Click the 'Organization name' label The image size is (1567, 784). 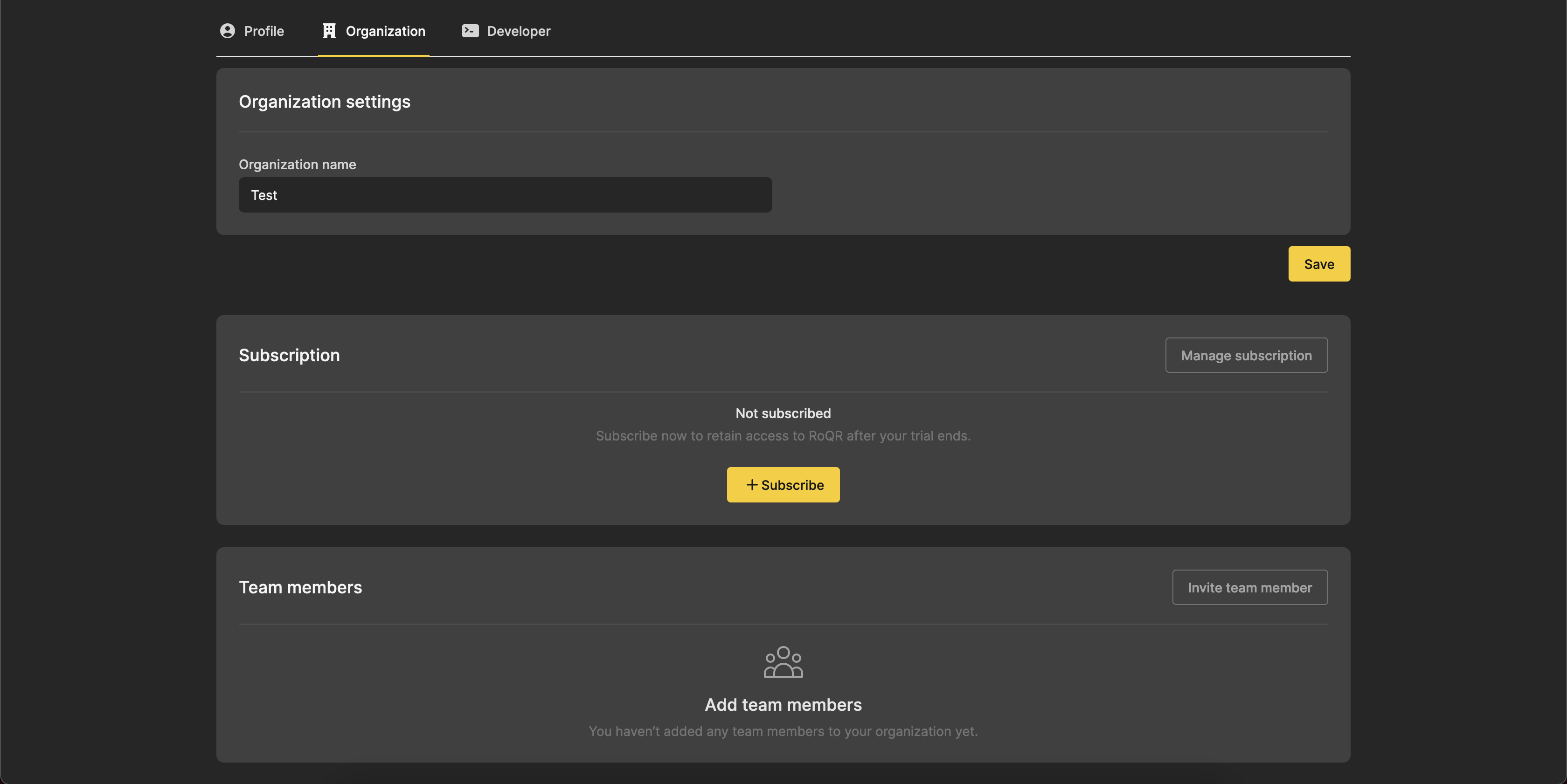click(x=297, y=165)
